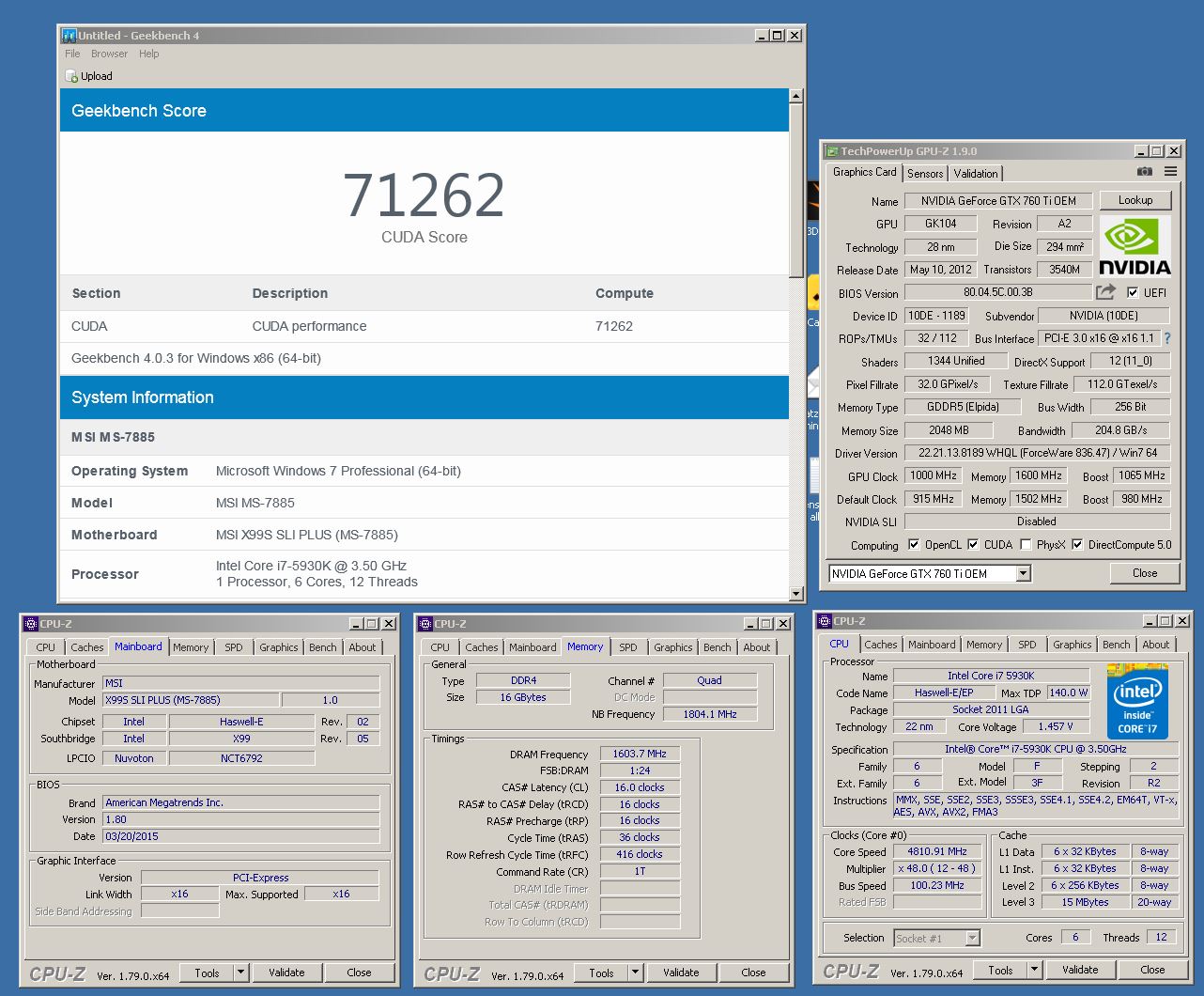
Task: Toggle the CUDA computing checkbox
Action: (x=973, y=545)
